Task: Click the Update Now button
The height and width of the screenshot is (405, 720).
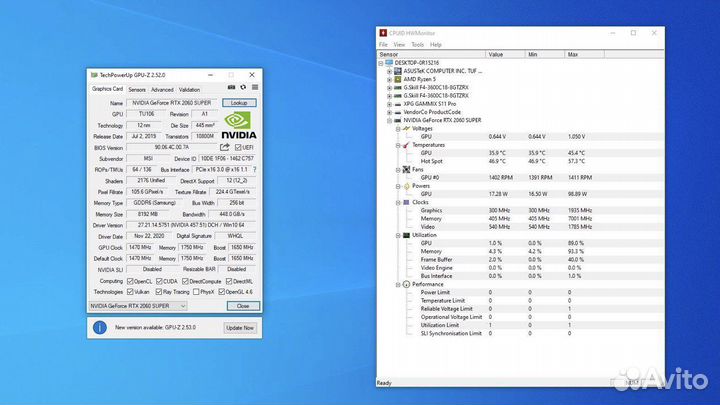Action: point(240,328)
